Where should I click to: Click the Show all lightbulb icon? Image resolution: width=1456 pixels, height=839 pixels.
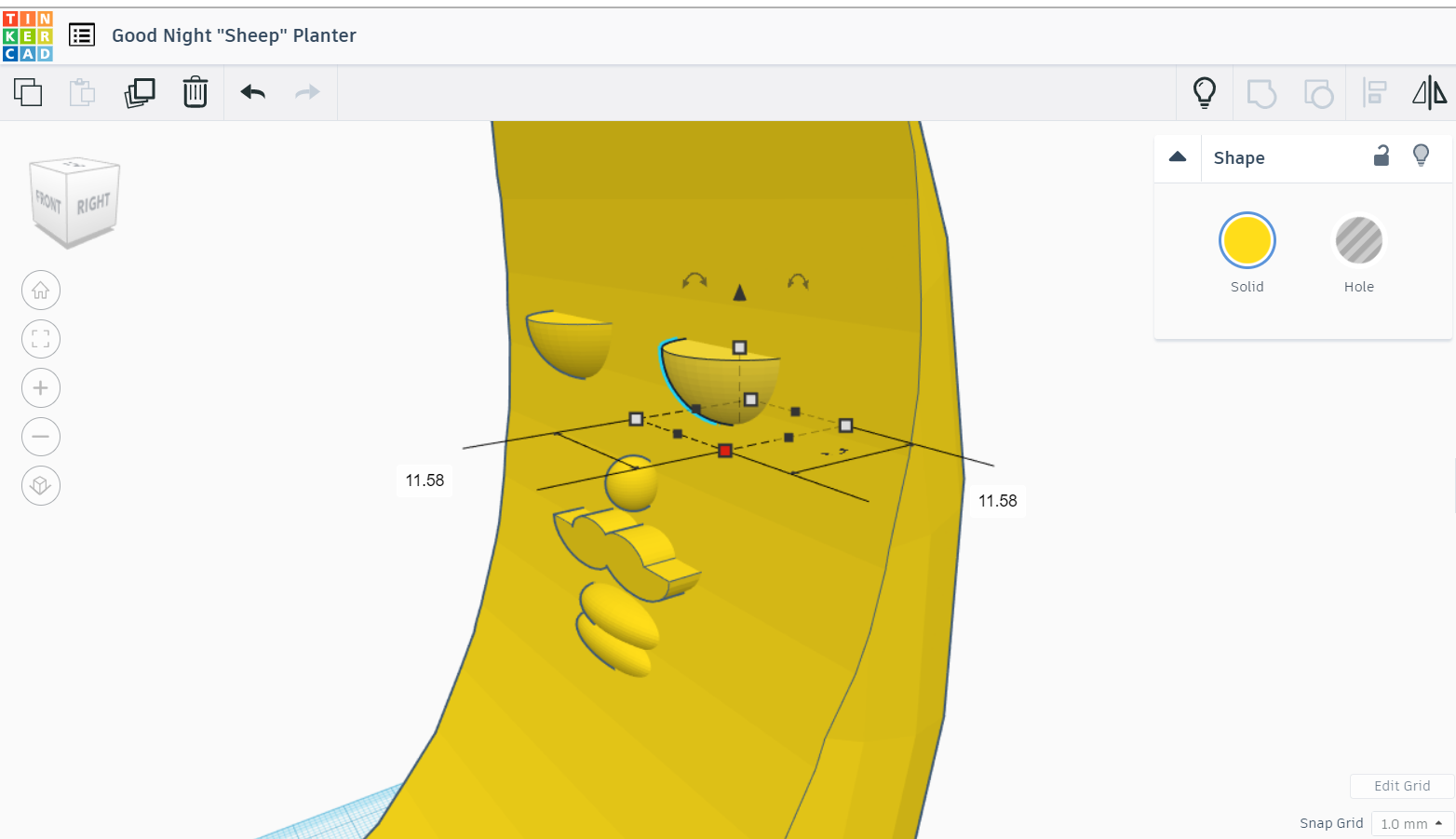click(1205, 92)
